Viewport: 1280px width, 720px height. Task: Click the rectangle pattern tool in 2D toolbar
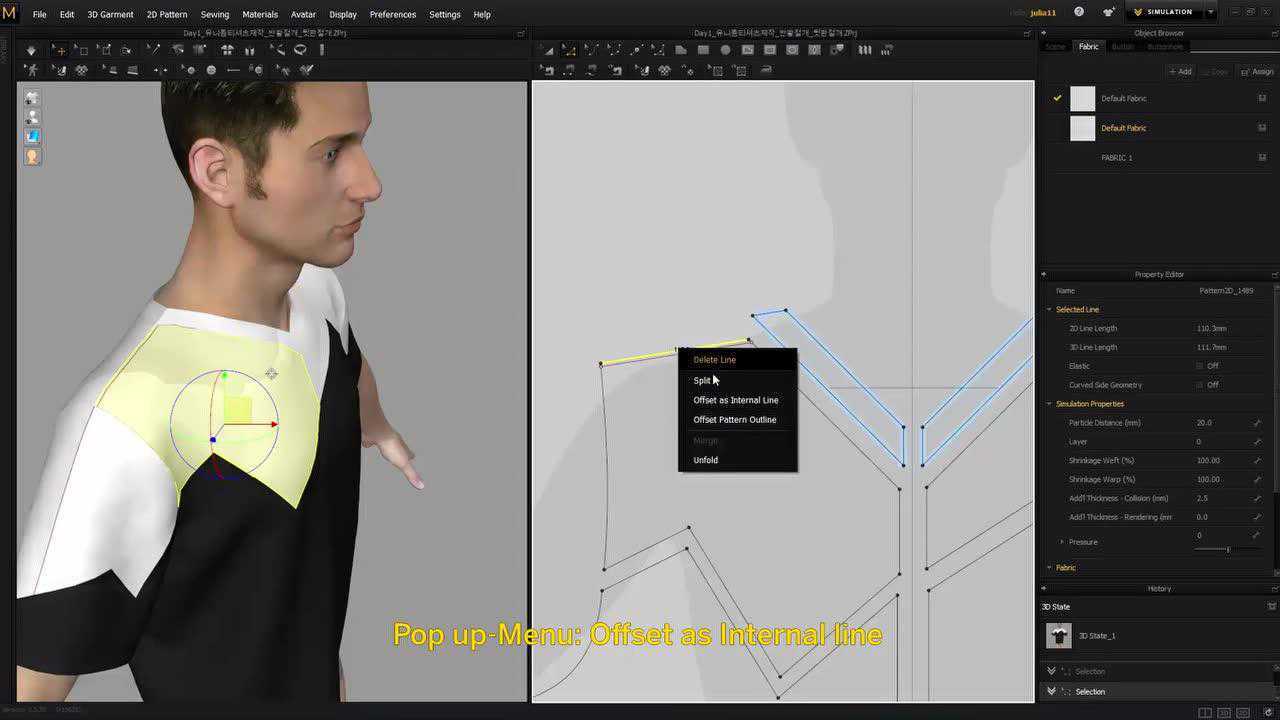(703, 50)
